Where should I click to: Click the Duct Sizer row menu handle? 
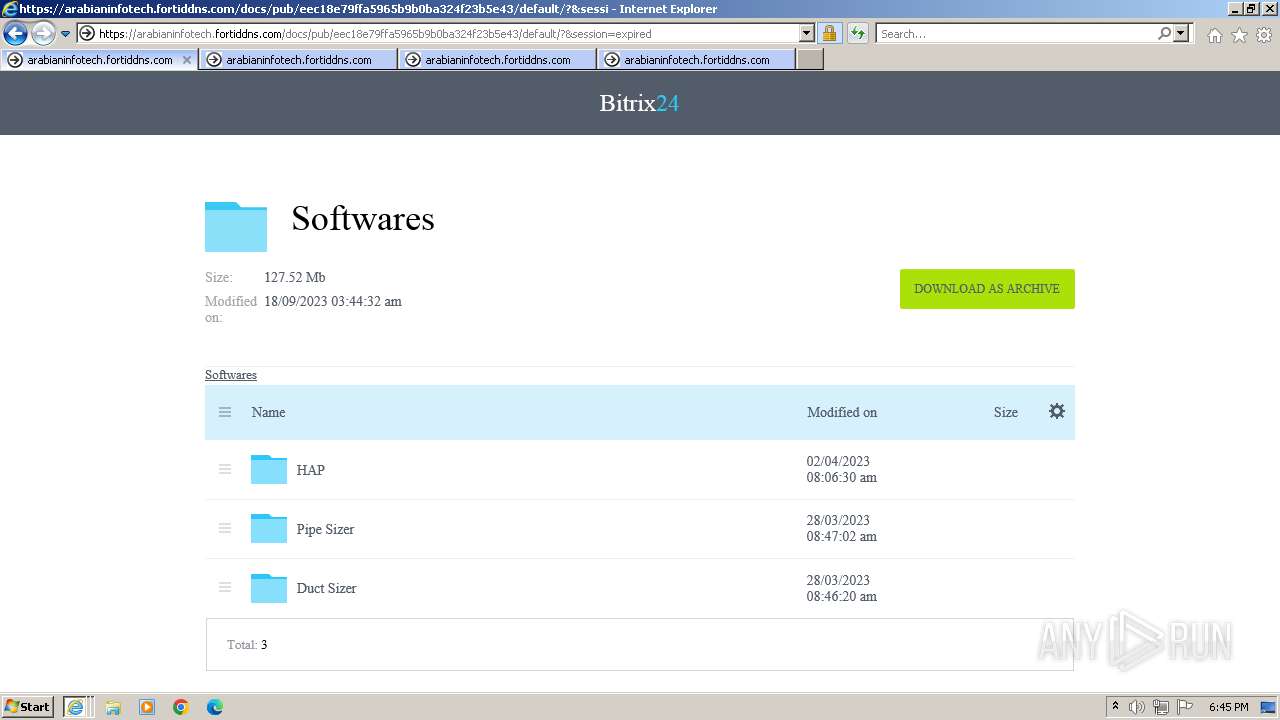click(225, 587)
